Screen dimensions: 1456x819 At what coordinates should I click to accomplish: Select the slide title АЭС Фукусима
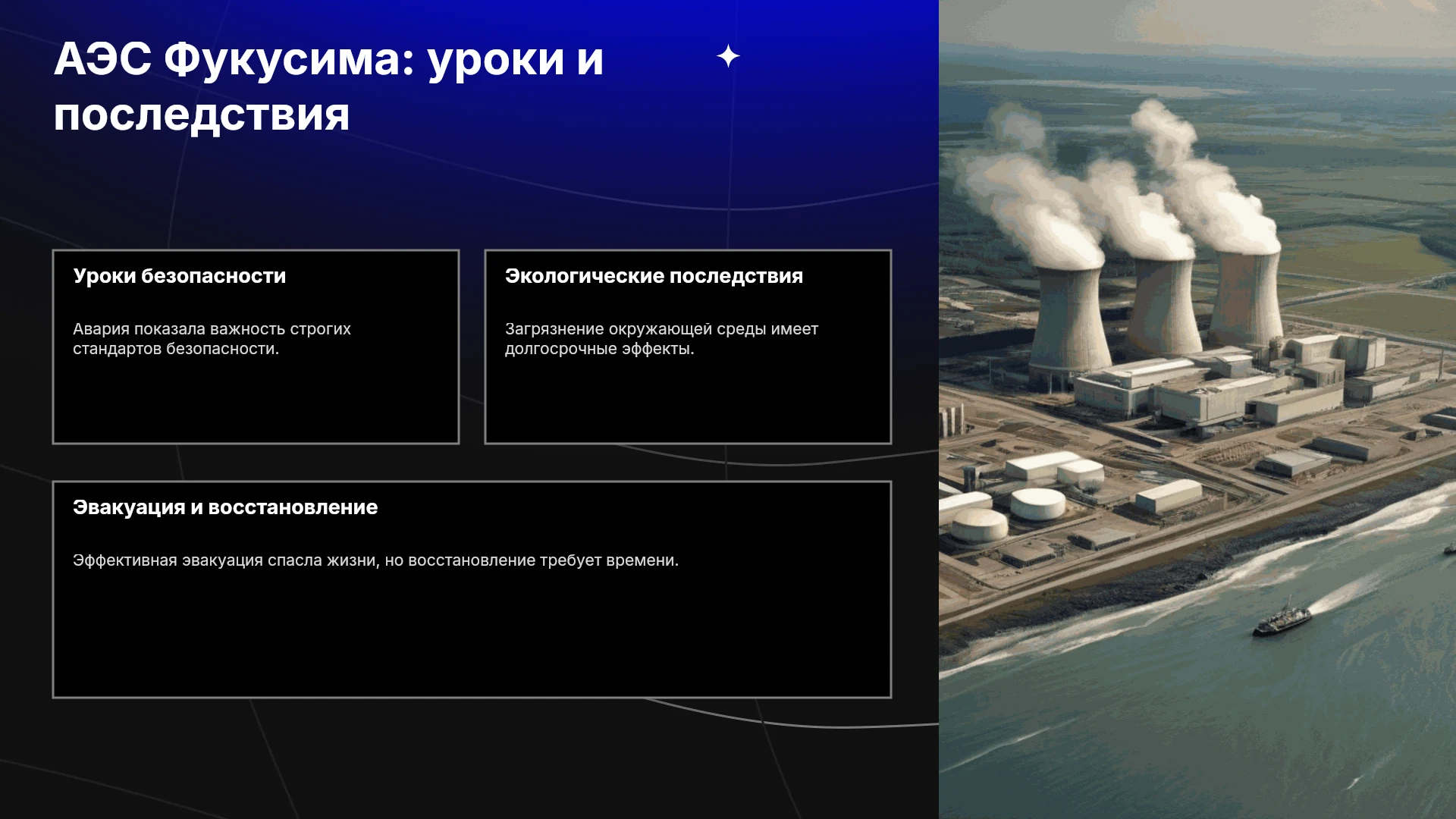(328, 87)
